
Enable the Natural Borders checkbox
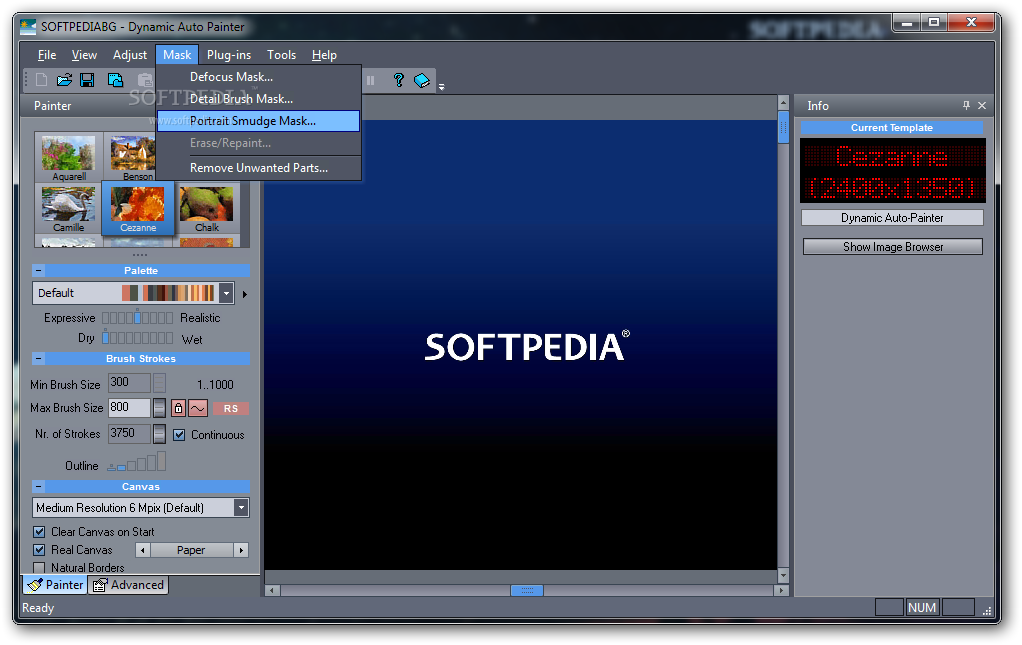pyautogui.click(x=39, y=567)
